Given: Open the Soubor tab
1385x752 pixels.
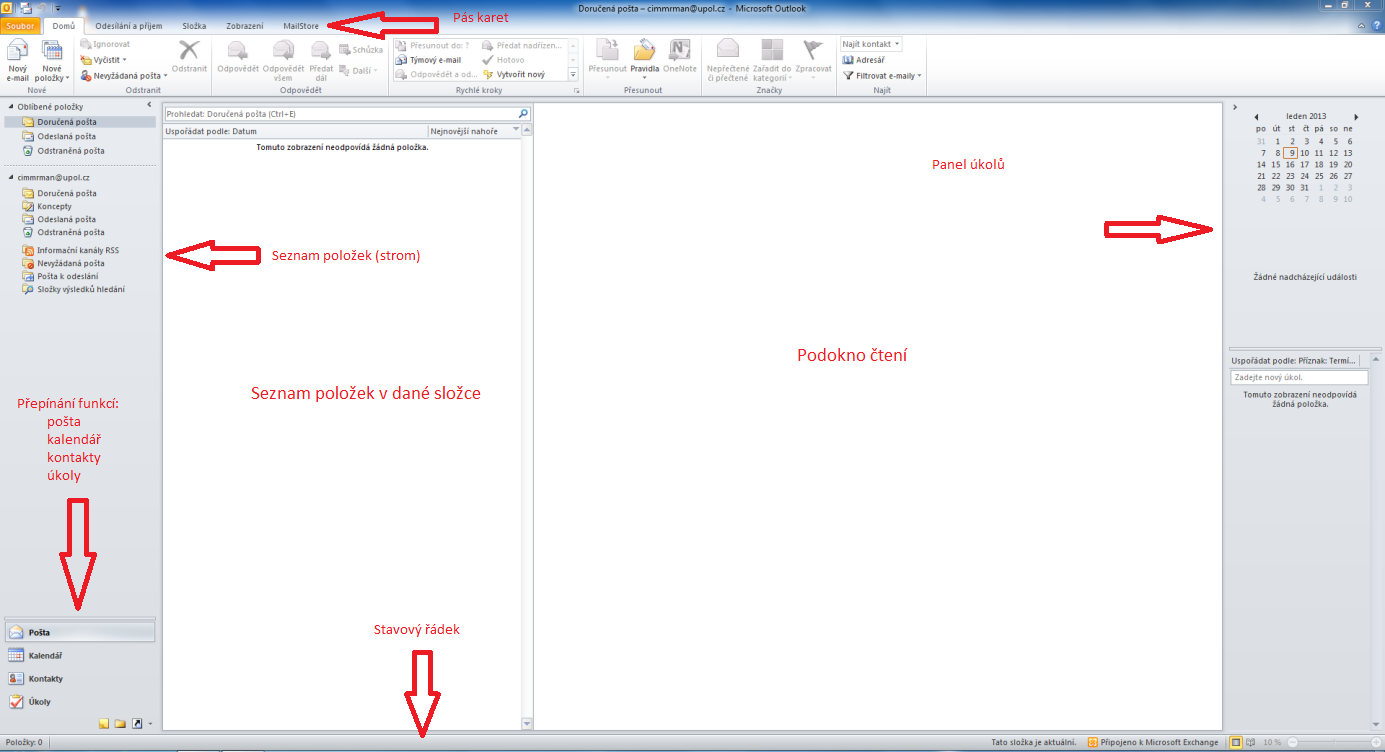Looking at the screenshot, I should 21,25.
